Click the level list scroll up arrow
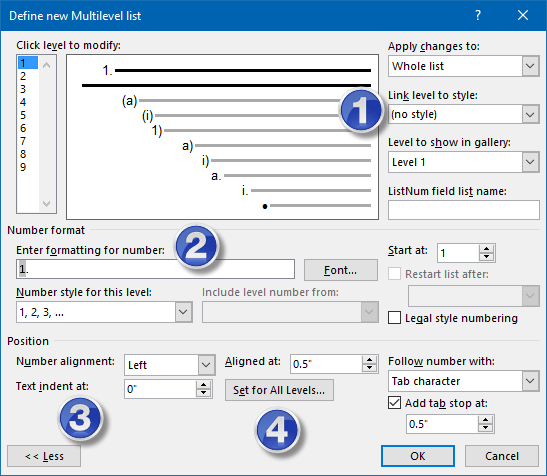This screenshot has height=476, width=547. (46, 65)
